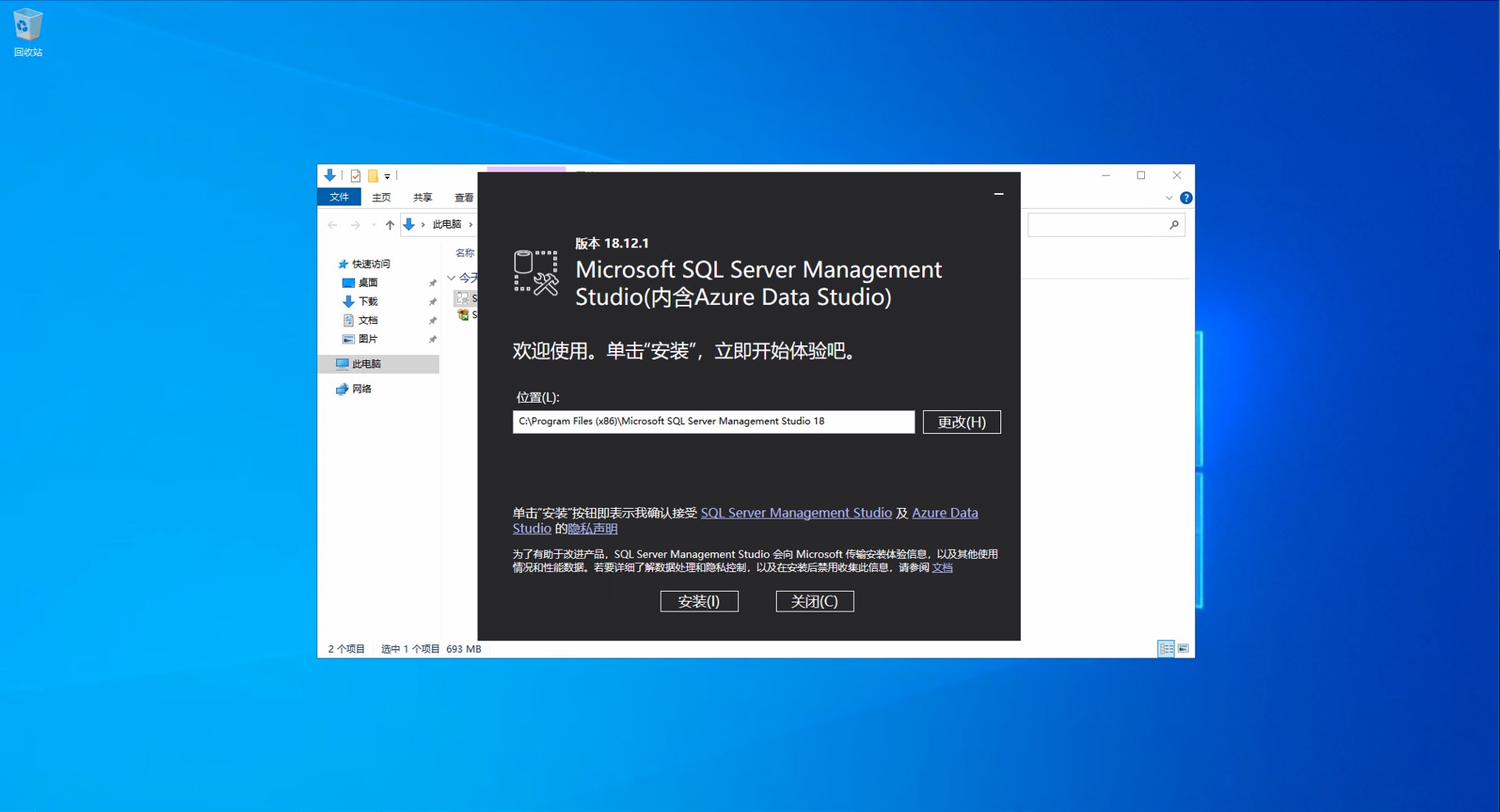The height and width of the screenshot is (812, 1500).
Task: Click the search magnifier icon in Explorer
Action: click(x=1174, y=224)
